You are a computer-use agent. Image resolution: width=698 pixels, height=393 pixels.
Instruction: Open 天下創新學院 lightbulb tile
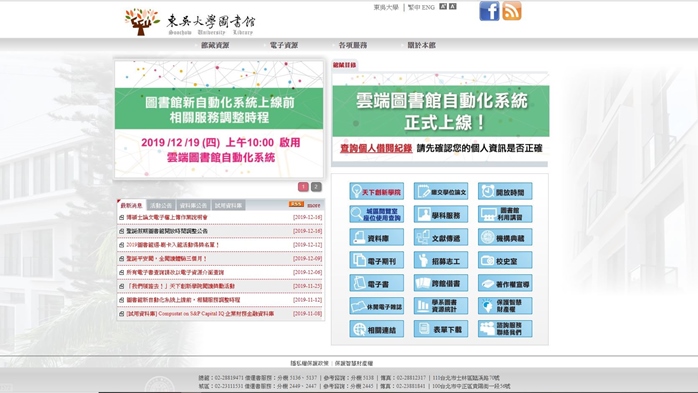click(377, 191)
